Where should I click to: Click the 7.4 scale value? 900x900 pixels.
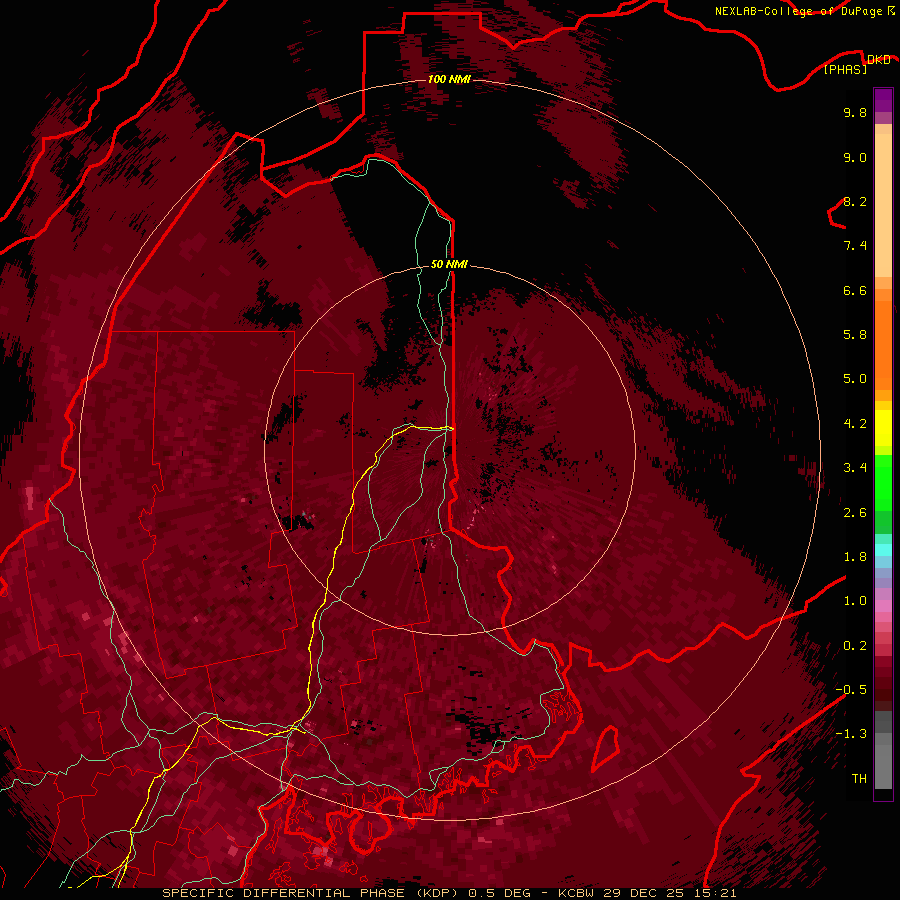(855, 246)
